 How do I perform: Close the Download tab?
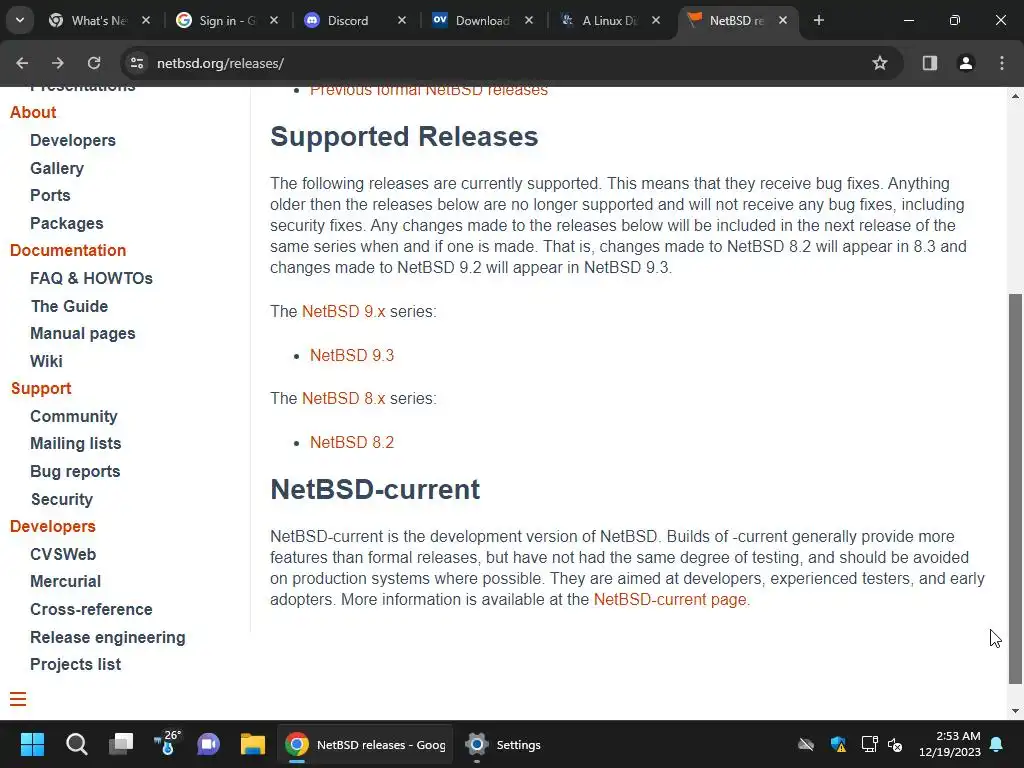pos(529,20)
